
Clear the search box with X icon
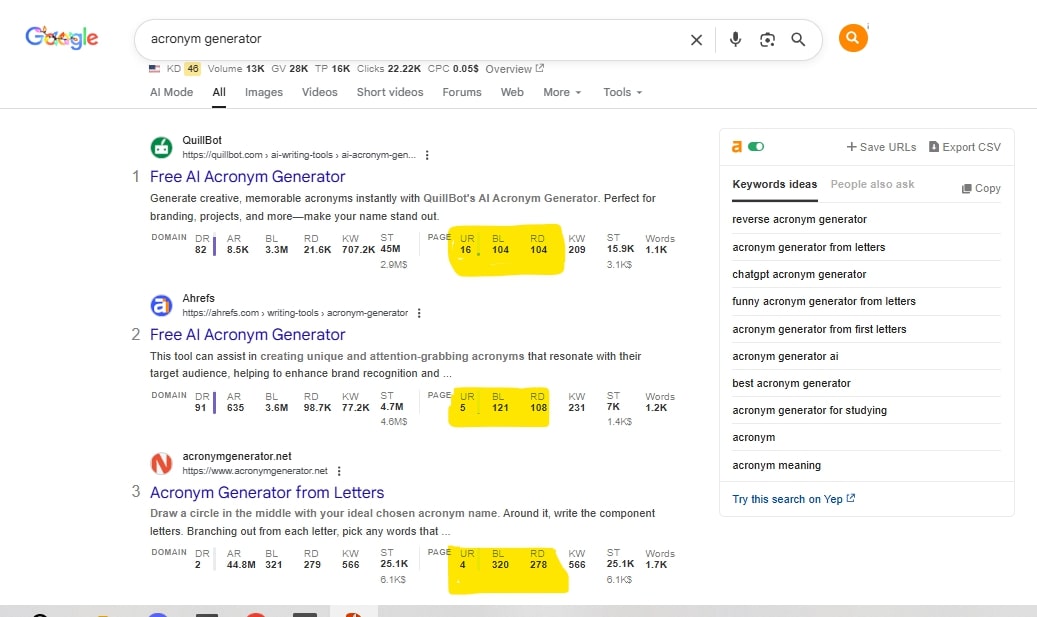point(696,40)
